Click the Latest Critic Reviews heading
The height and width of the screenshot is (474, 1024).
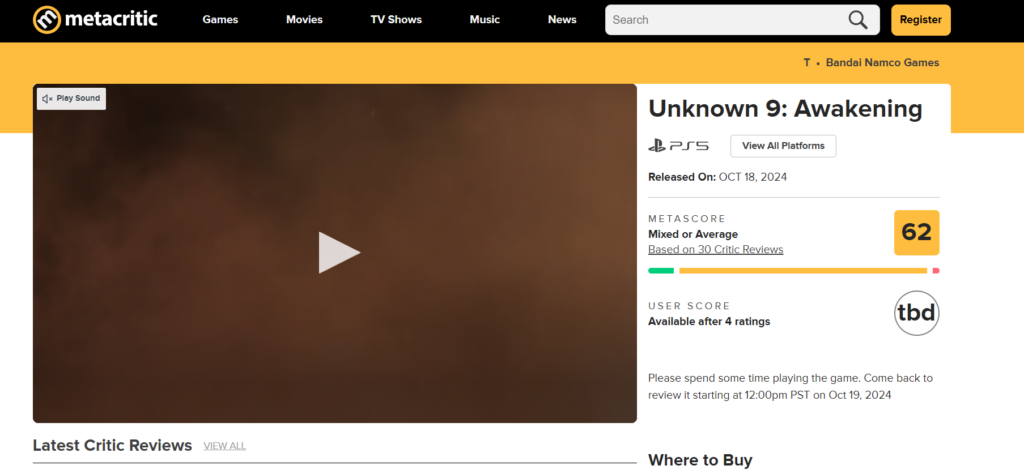point(112,445)
